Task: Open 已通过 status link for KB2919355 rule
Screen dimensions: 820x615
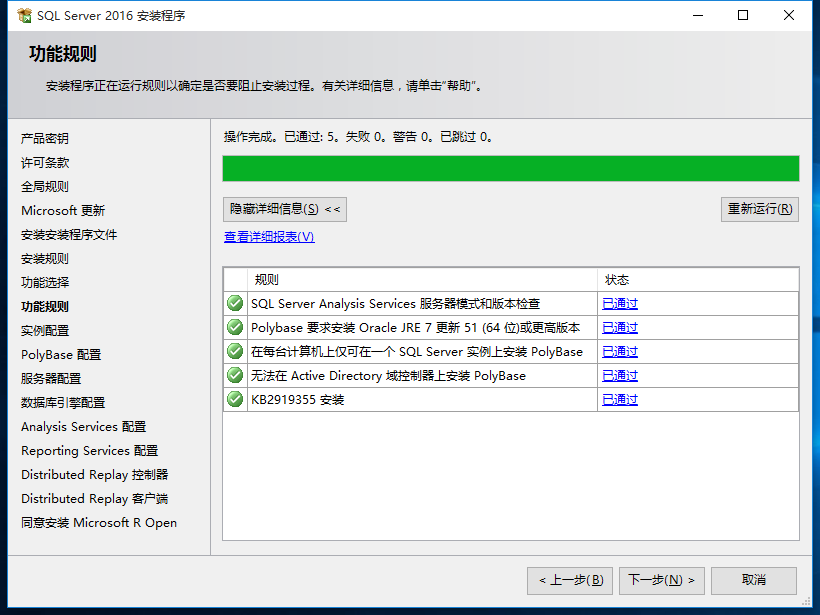Action: click(620, 400)
